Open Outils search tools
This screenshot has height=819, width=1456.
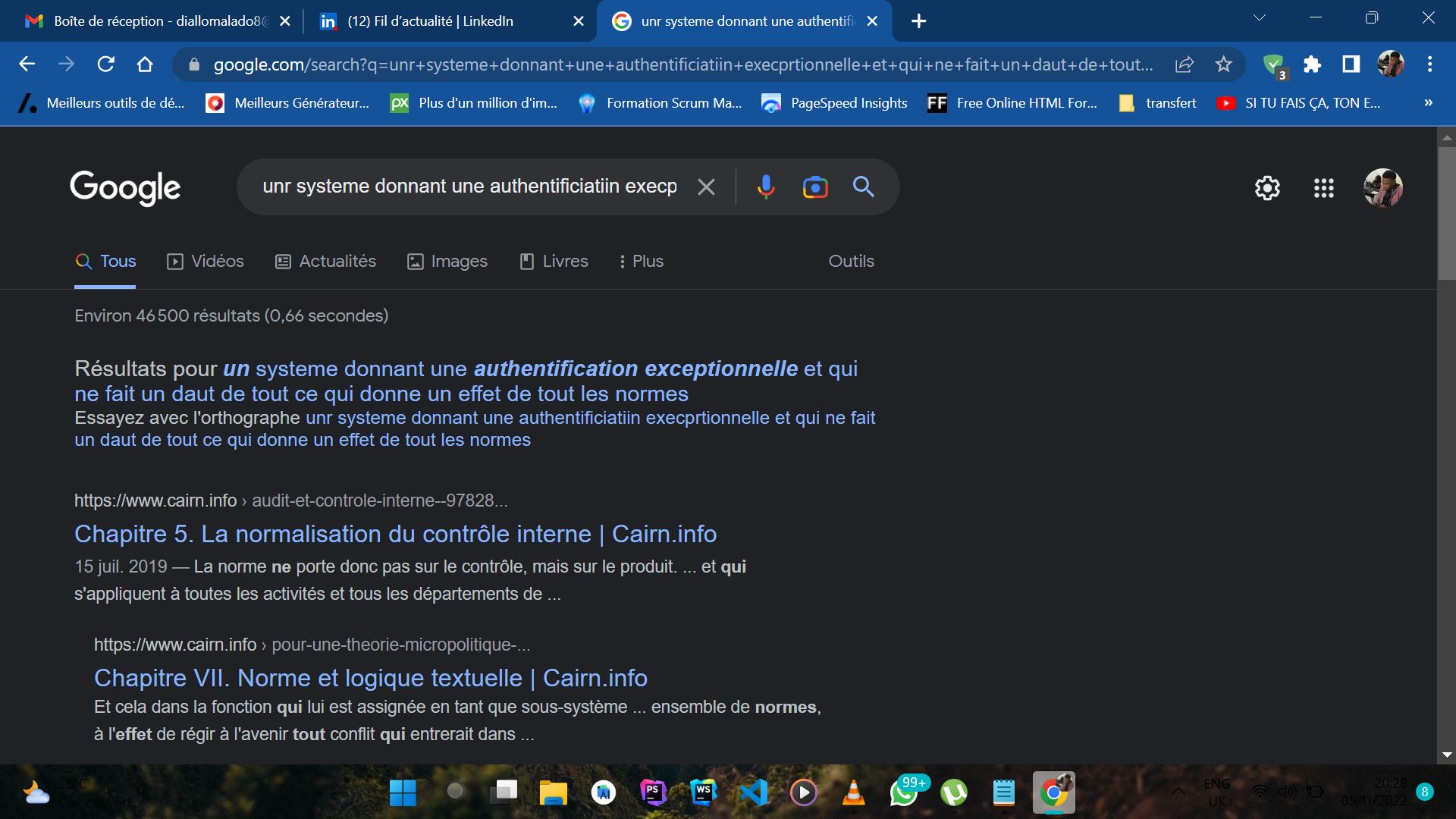(x=851, y=261)
